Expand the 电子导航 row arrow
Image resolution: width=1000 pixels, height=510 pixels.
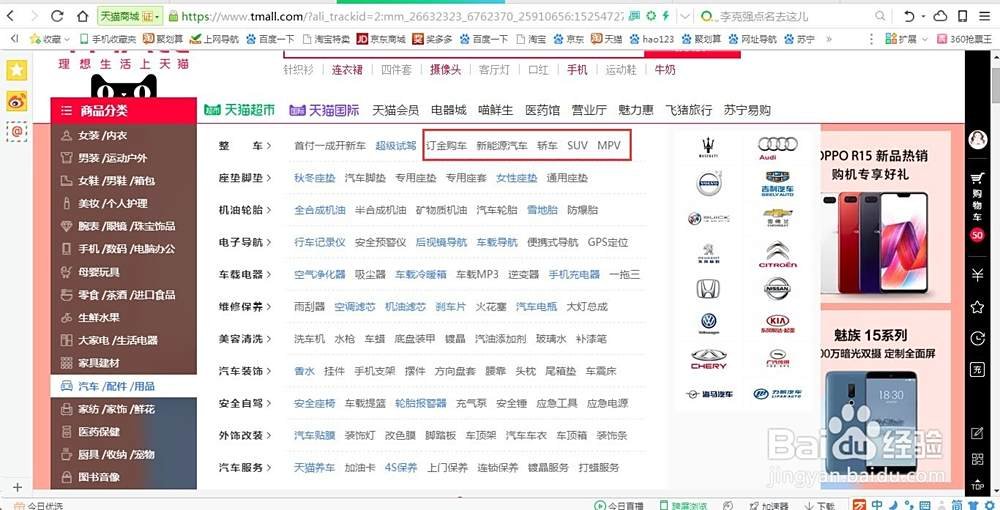pyautogui.click(x=268, y=242)
